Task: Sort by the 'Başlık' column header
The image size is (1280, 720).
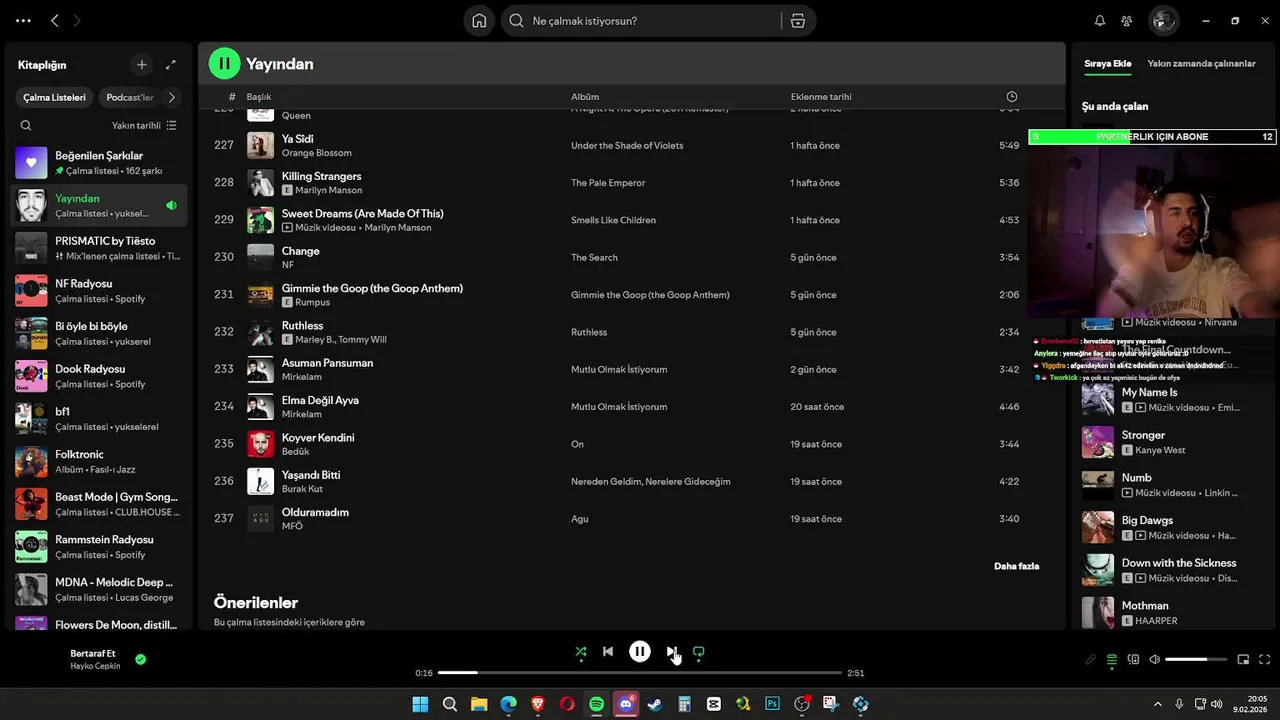Action: click(259, 97)
